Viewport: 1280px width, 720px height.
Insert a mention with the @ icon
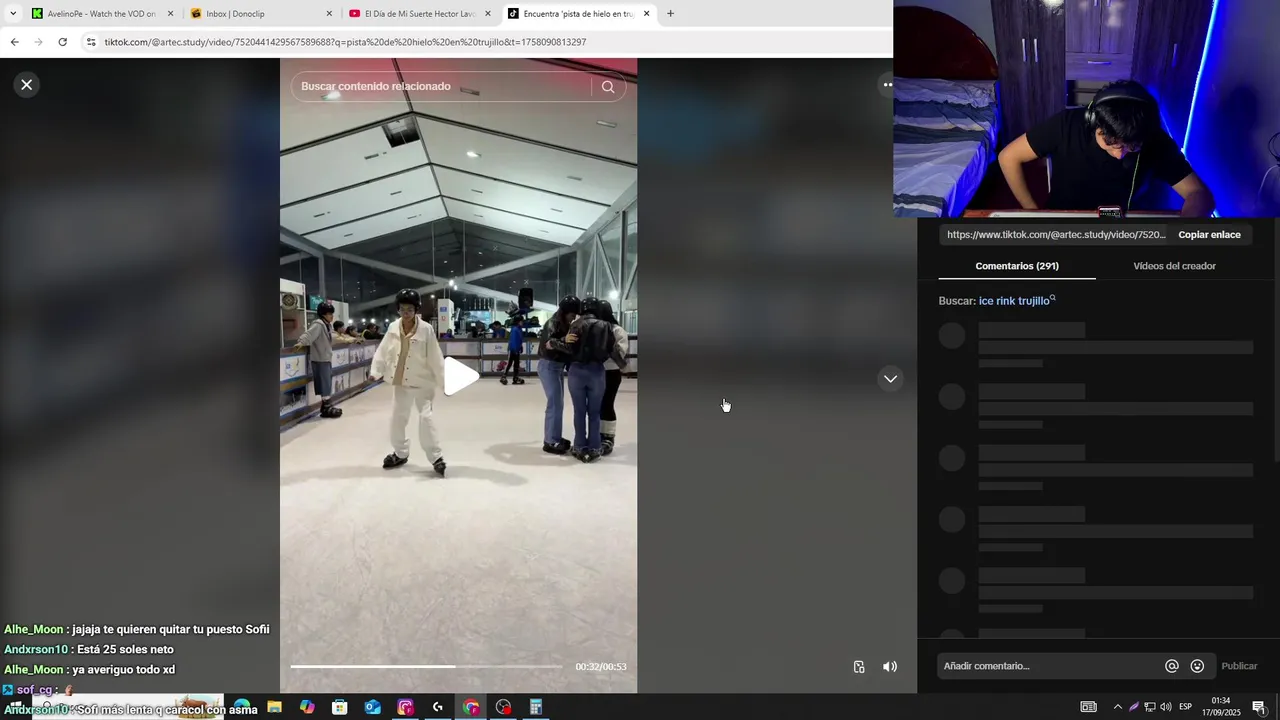click(x=1172, y=666)
